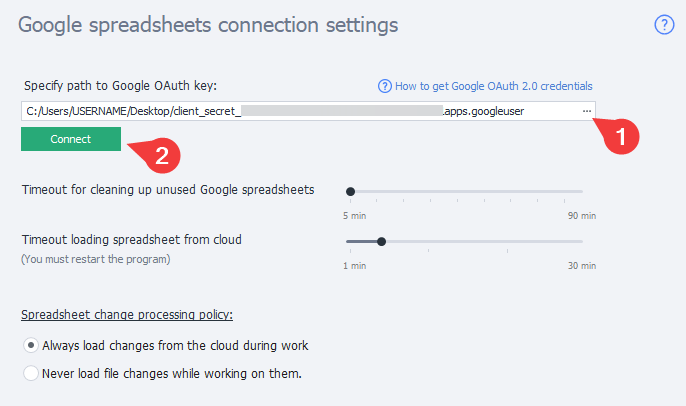Click the '30 min' label under the loading slider
Viewport: 686px width, 406px height.
[x=582, y=266]
